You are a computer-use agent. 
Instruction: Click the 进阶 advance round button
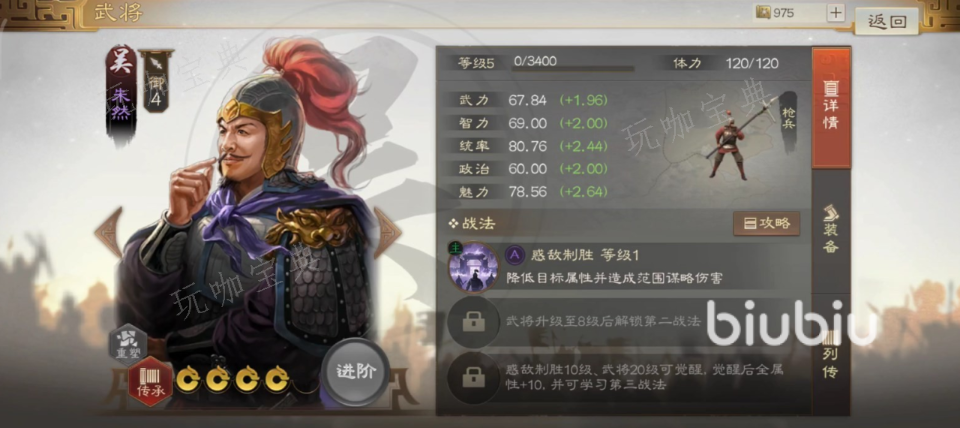[x=355, y=373]
